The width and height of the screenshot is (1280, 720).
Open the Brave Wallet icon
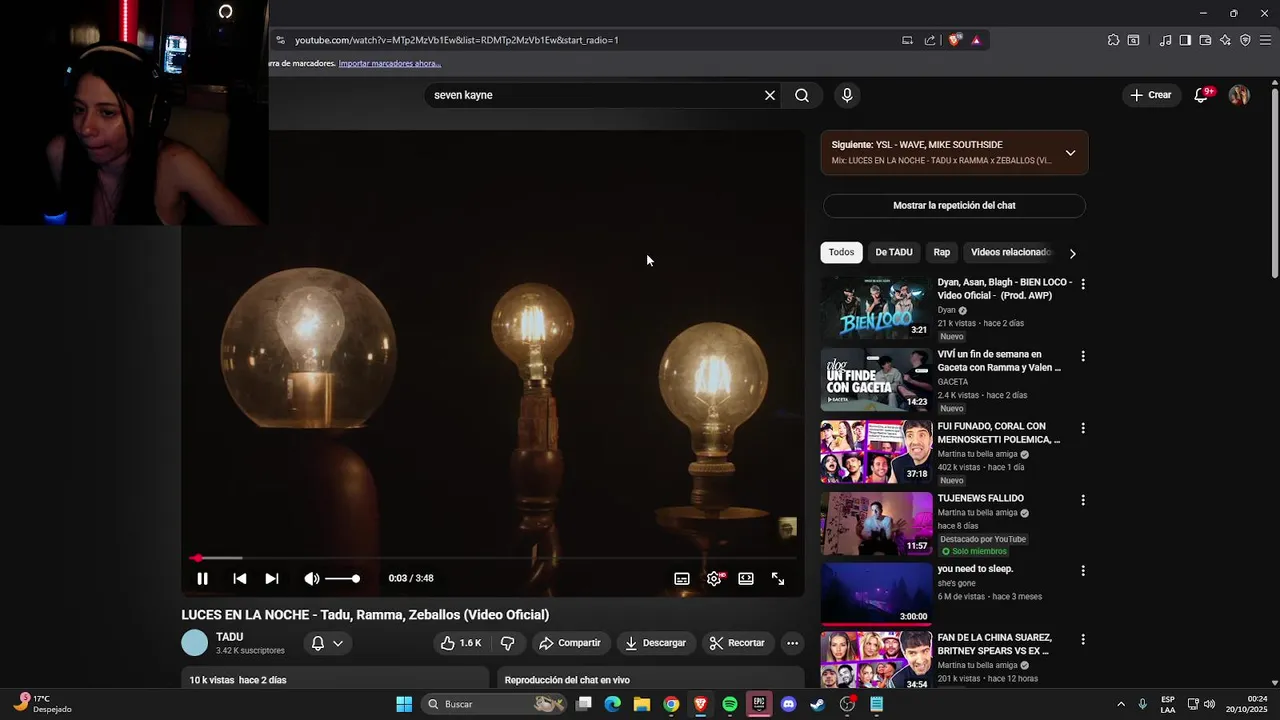pos(1205,40)
